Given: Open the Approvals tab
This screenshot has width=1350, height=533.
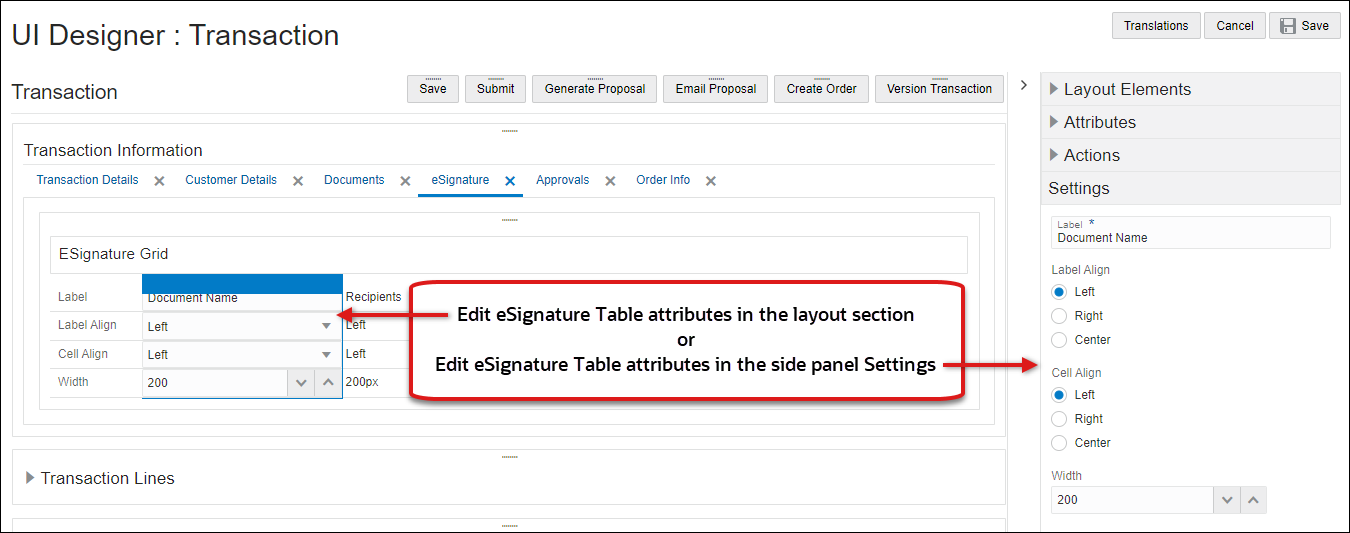Looking at the screenshot, I should point(562,180).
